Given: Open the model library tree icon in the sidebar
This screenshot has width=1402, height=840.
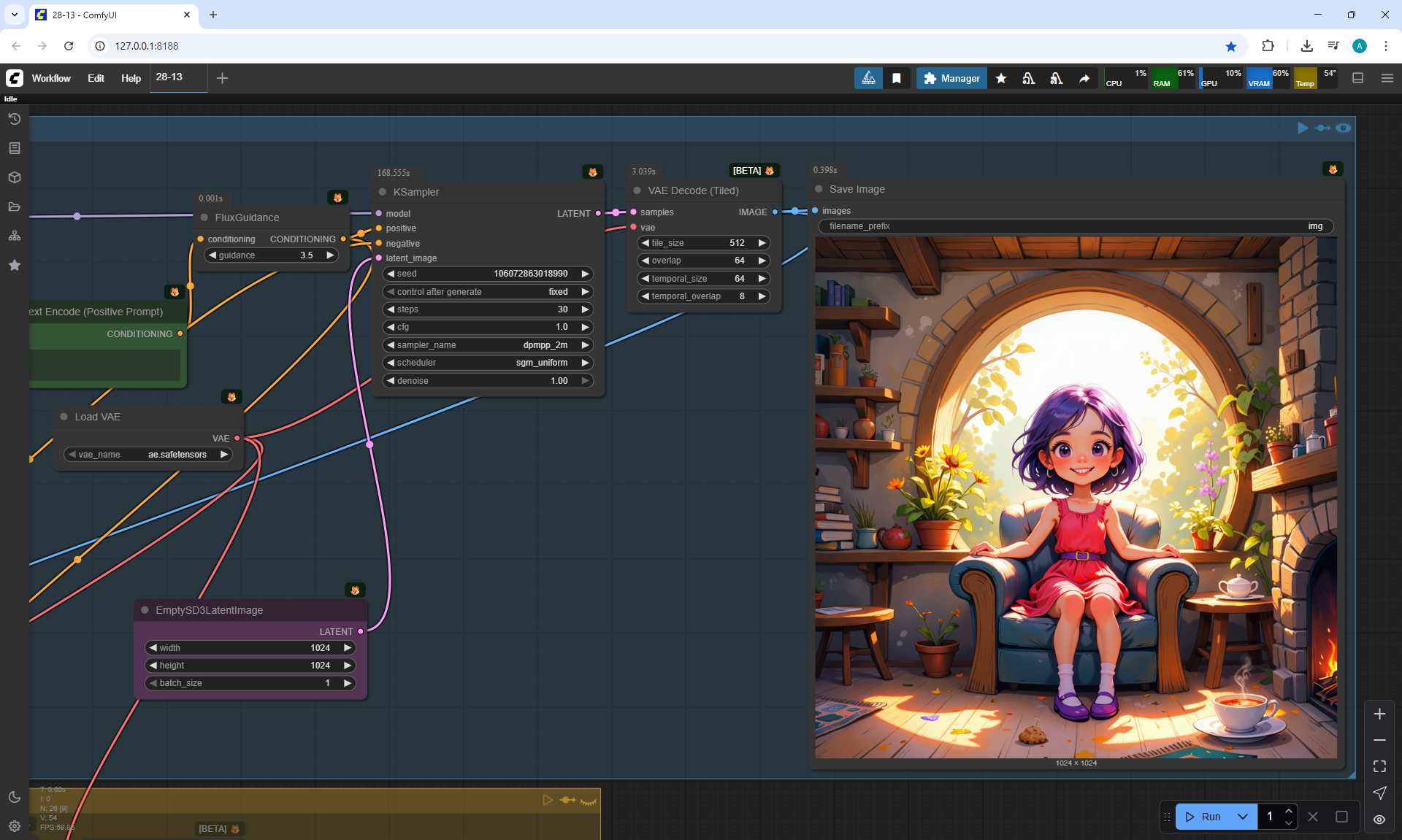Looking at the screenshot, I should click(x=14, y=236).
